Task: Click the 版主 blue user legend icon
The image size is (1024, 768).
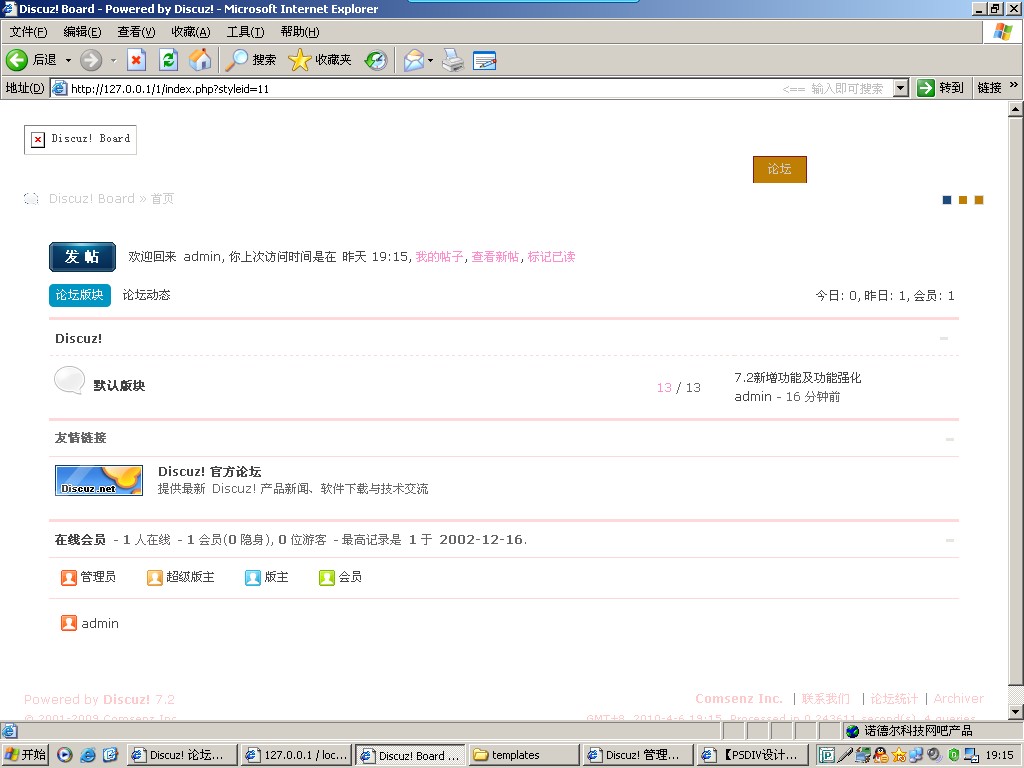Action: click(253, 577)
